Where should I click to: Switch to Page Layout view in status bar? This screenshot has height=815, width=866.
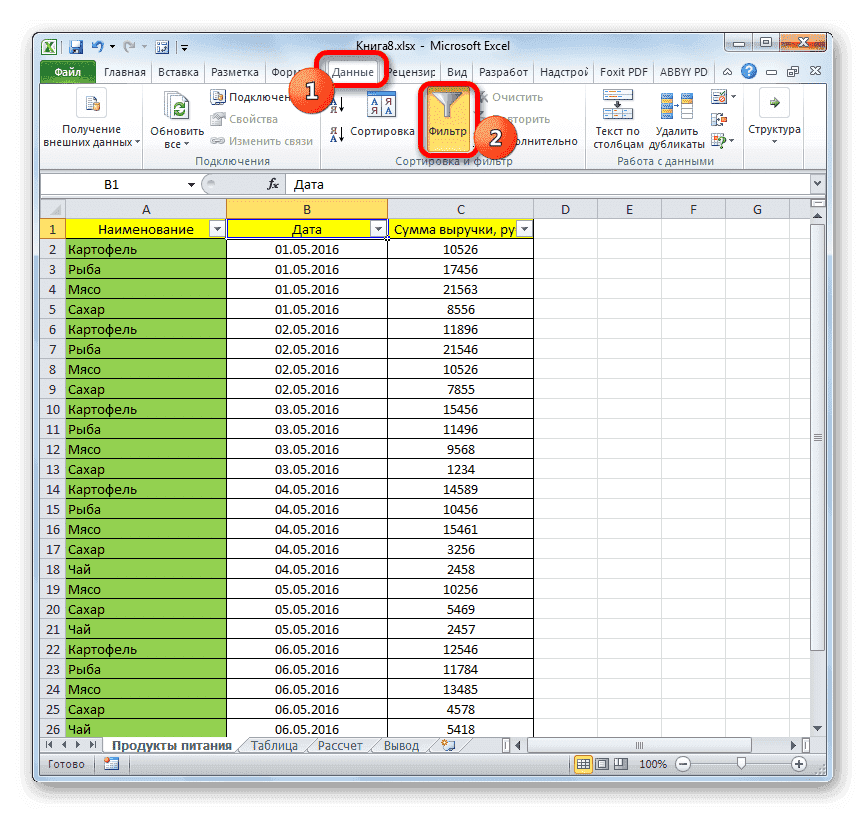coord(601,763)
